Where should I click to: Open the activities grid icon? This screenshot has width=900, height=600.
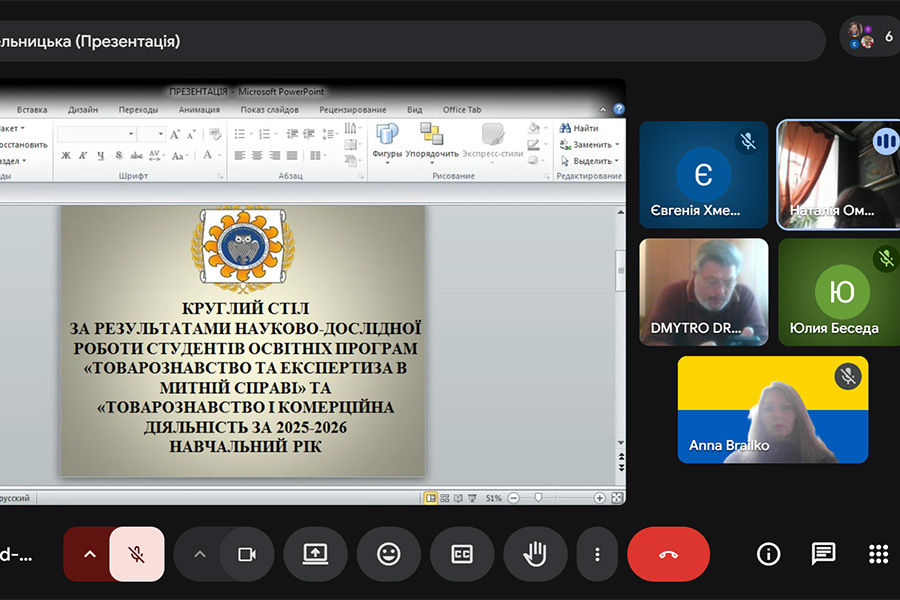click(878, 554)
